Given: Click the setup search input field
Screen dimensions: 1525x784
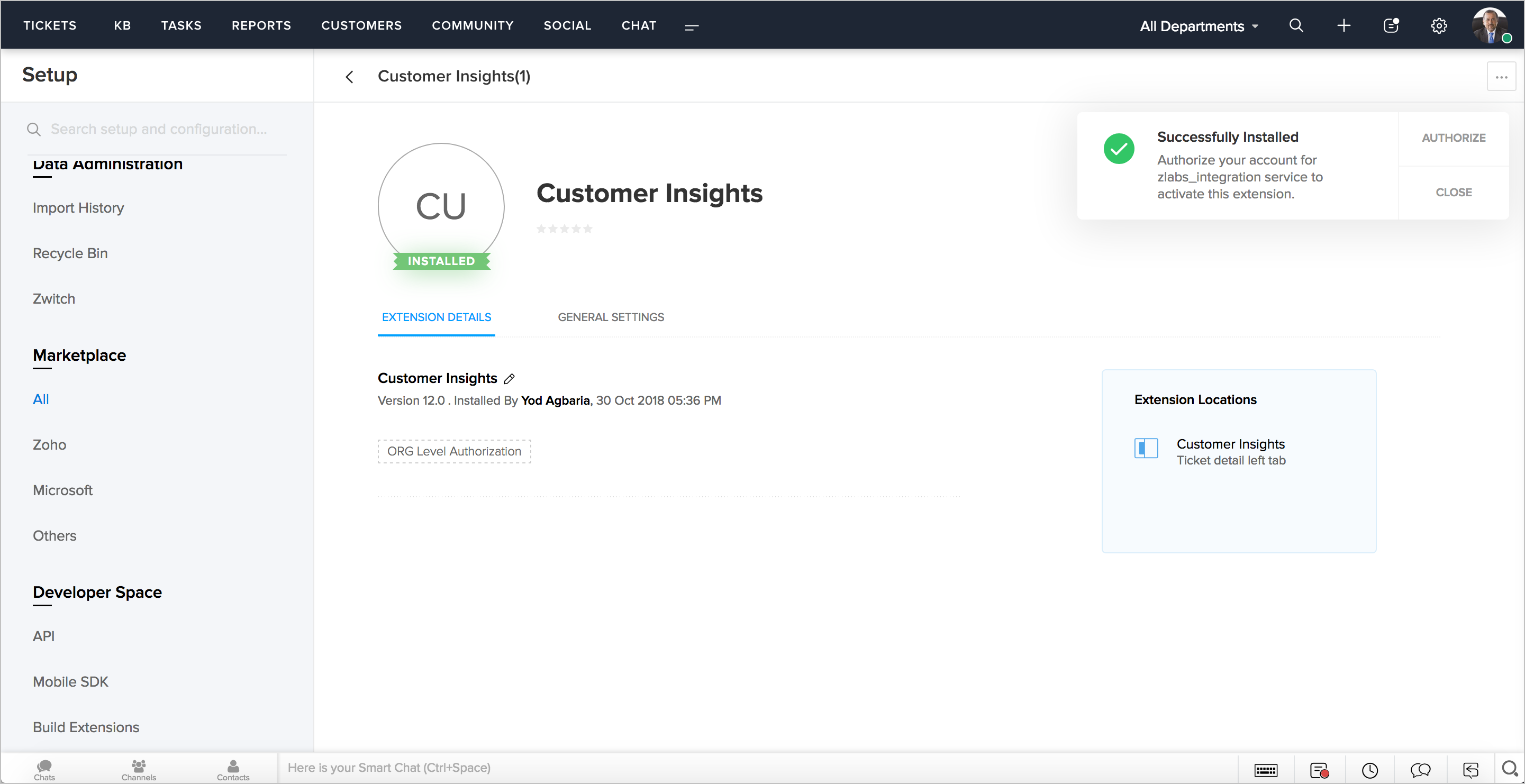Looking at the screenshot, I should 159,129.
